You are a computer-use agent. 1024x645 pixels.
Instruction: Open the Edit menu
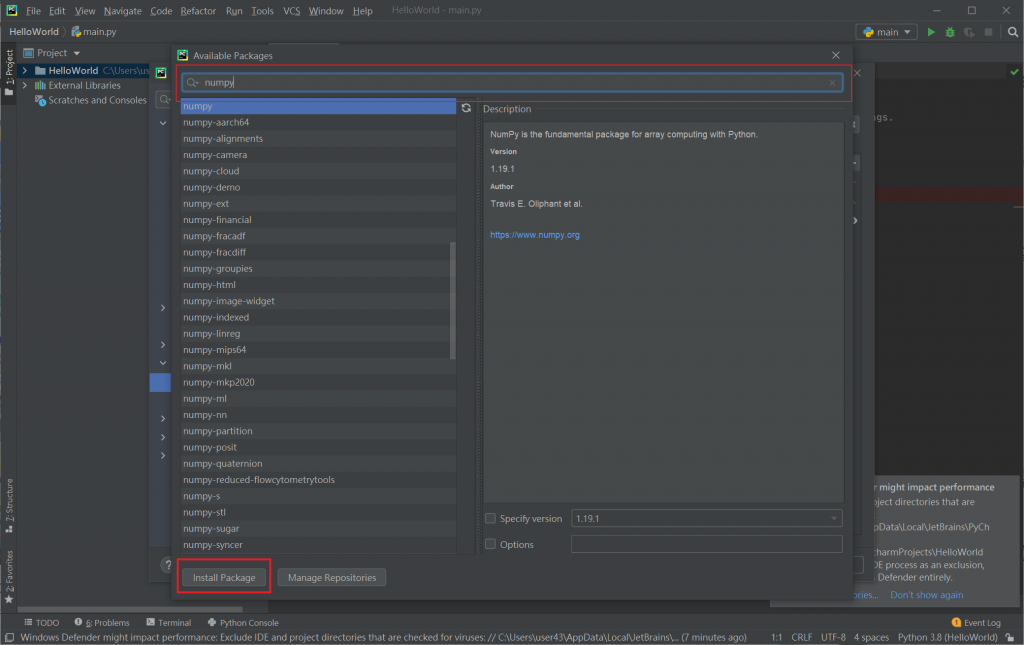pyautogui.click(x=57, y=10)
